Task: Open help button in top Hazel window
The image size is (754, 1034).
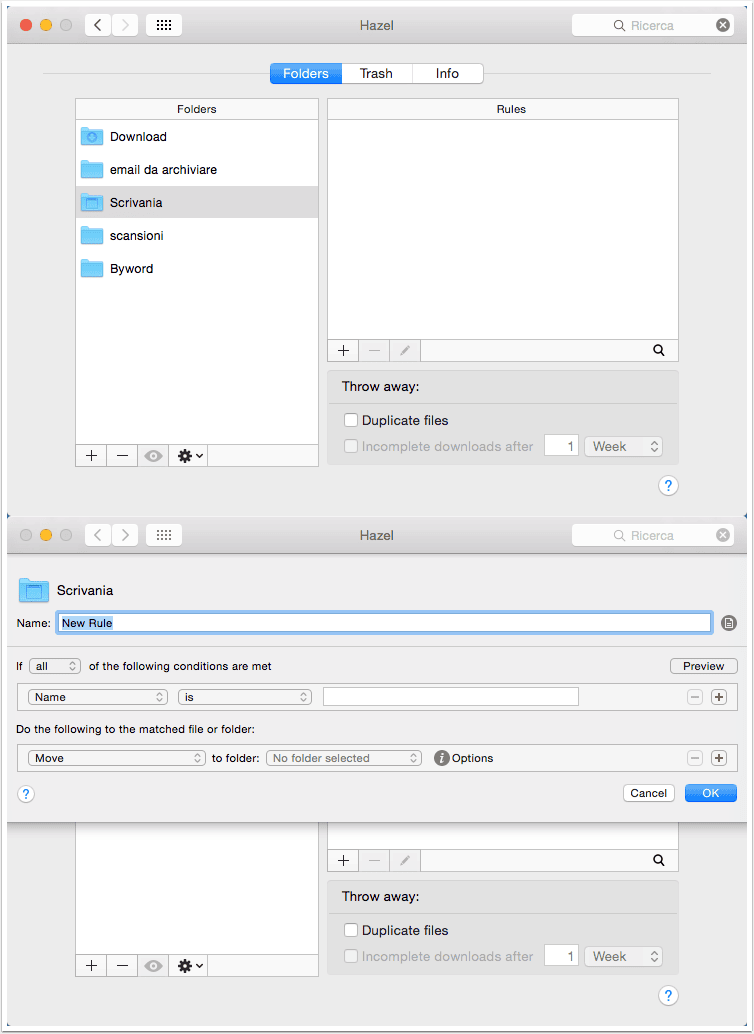Action: pyautogui.click(x=668, y=486)
